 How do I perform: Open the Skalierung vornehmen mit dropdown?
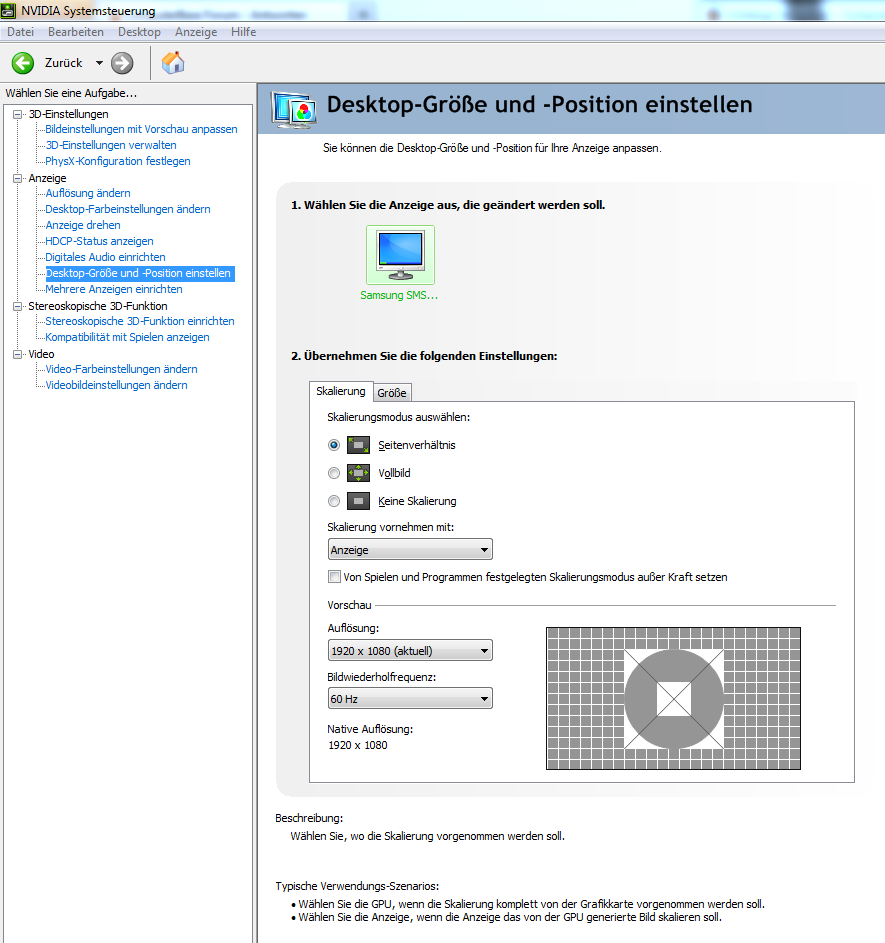click(x=410, y=550)
